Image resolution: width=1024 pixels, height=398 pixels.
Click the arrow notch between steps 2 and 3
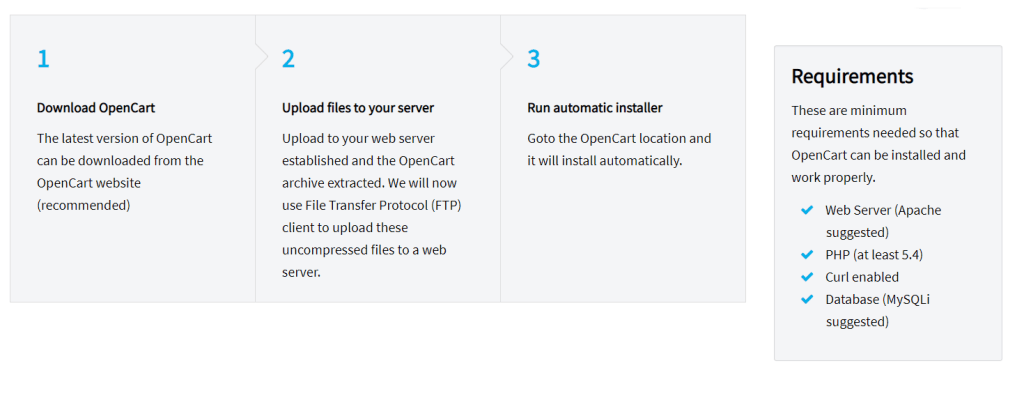pos(507,58)
